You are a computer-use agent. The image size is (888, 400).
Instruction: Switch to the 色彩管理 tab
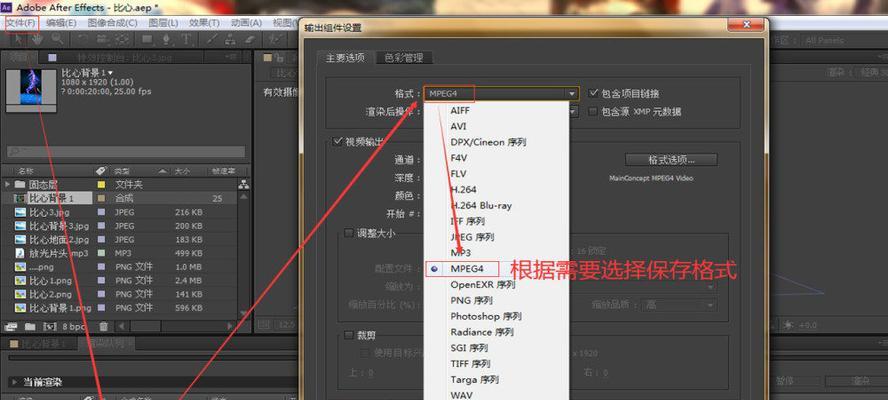404,58
